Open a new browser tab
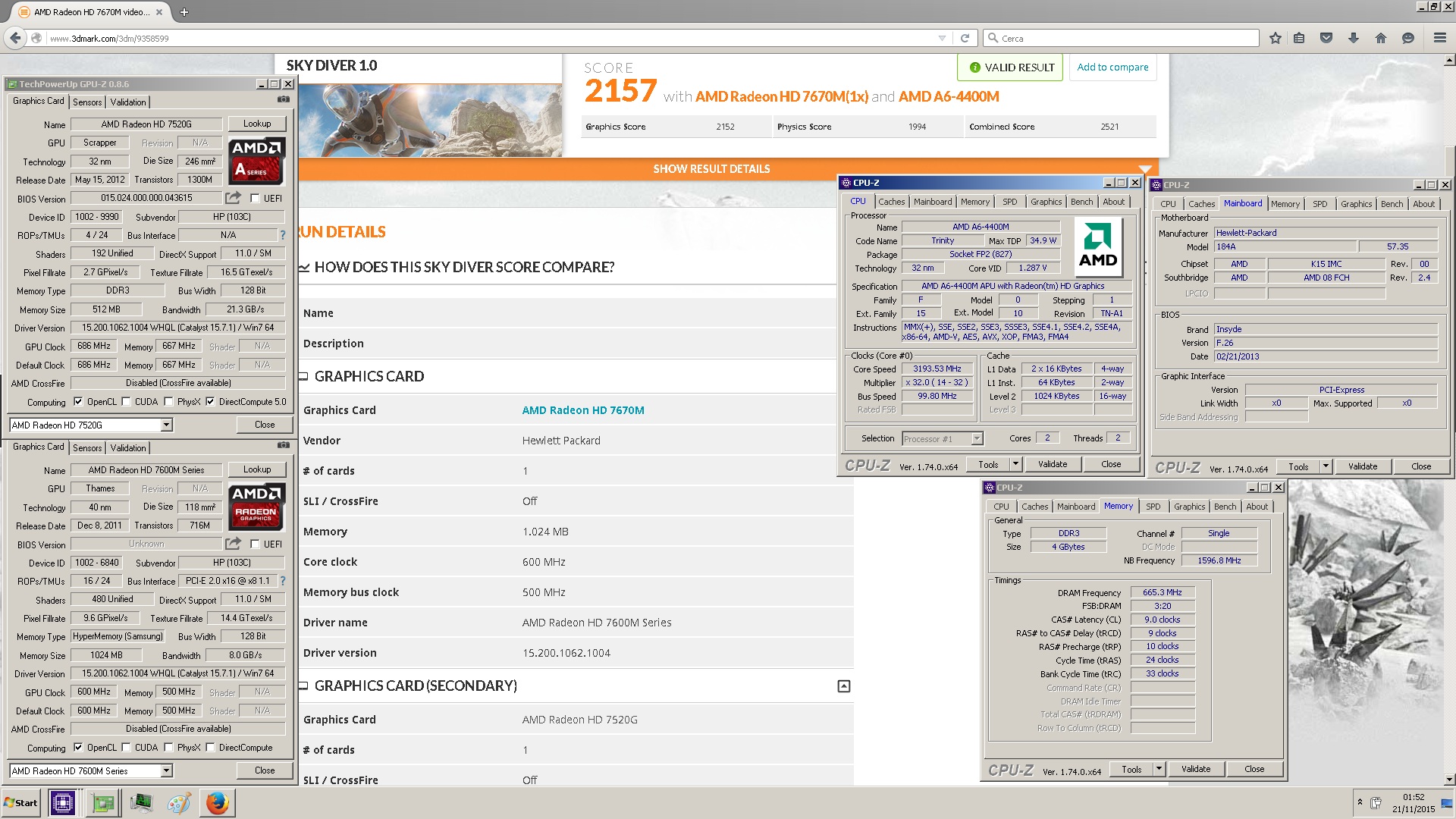 [184, 12]
